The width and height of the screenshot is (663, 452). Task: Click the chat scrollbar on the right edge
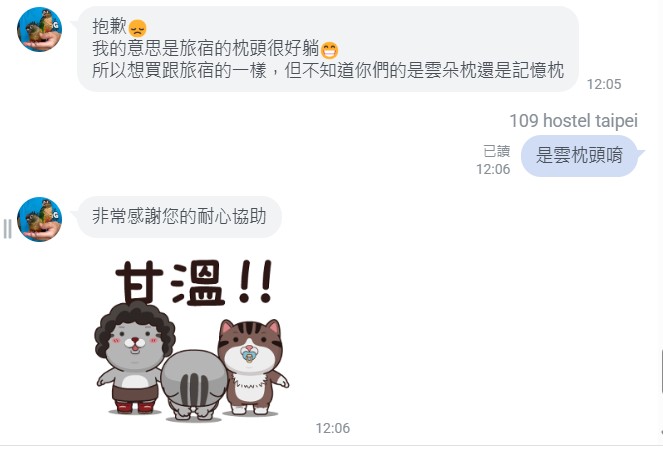tap(661, 371)
